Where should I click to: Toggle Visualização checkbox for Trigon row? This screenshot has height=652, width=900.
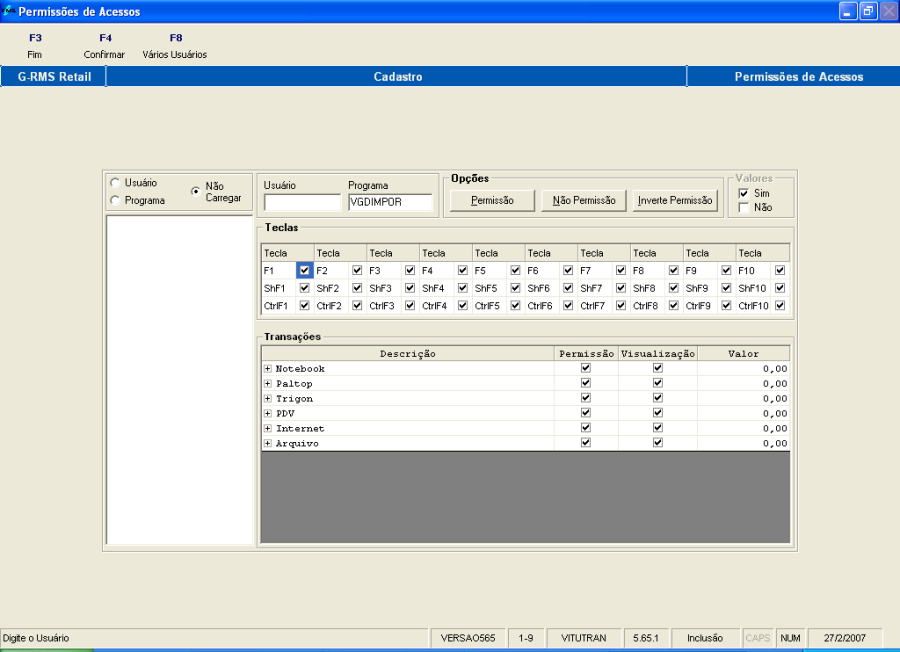click(x=658, y=398)
